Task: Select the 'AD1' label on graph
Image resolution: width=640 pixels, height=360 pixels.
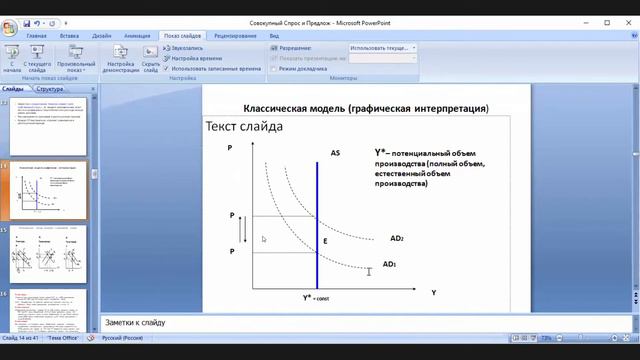Action: click(x=389, y=264)
